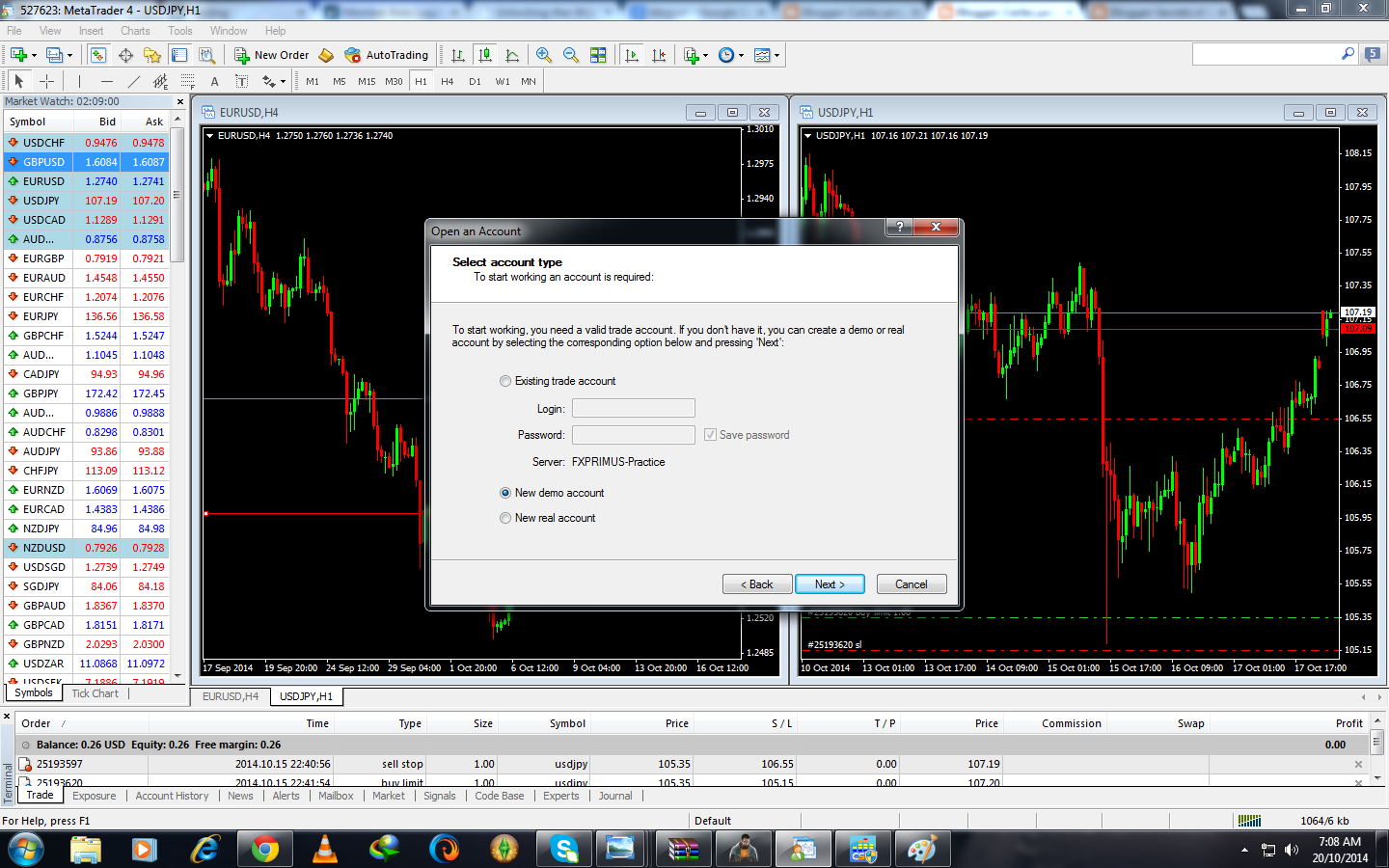
Task: Click Cancel in Open an Account dialog
Action: pos(912,584)
